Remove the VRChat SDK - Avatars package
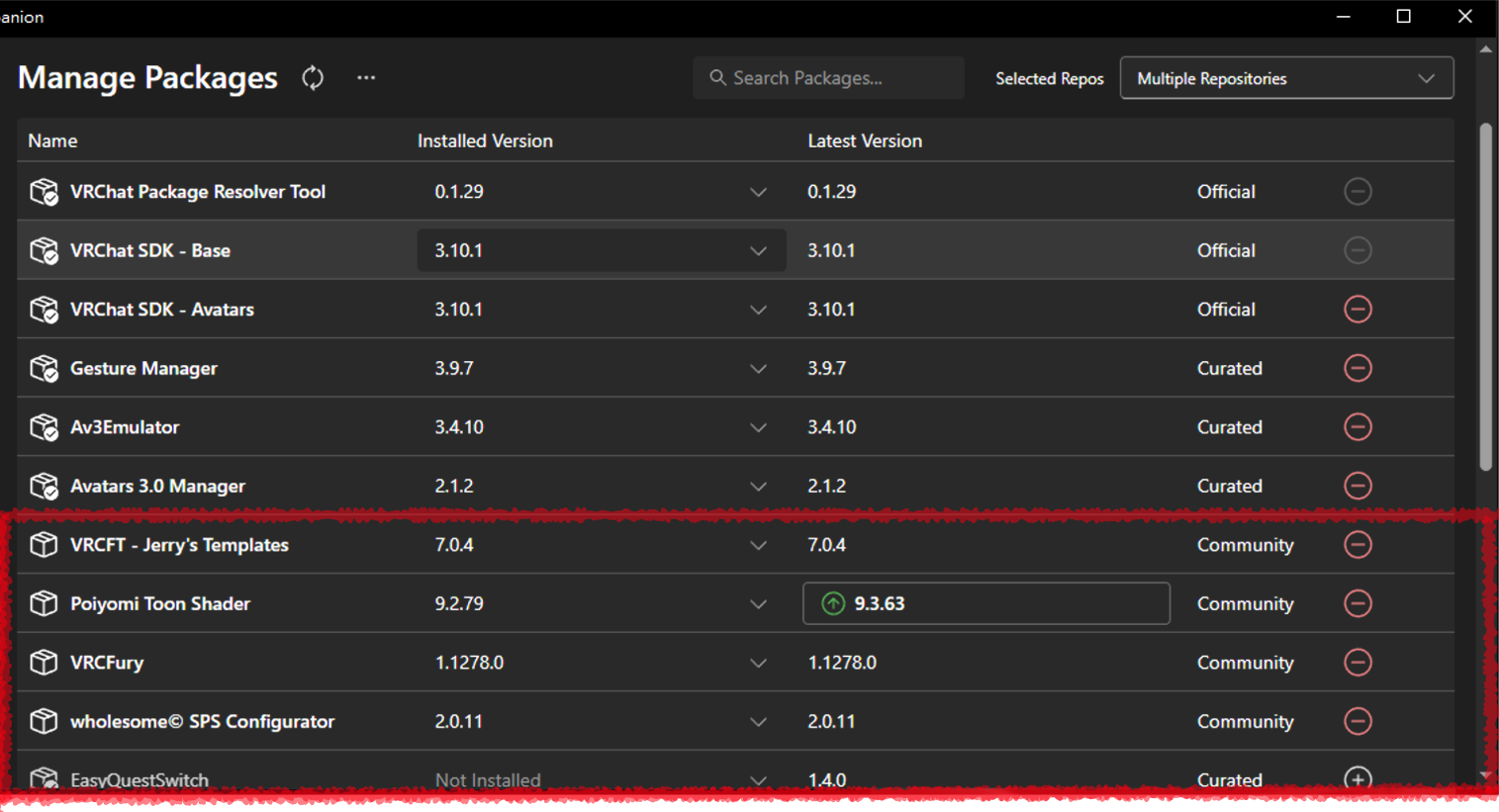This screenshot has height=812, width=1499. click(1358, 310)
